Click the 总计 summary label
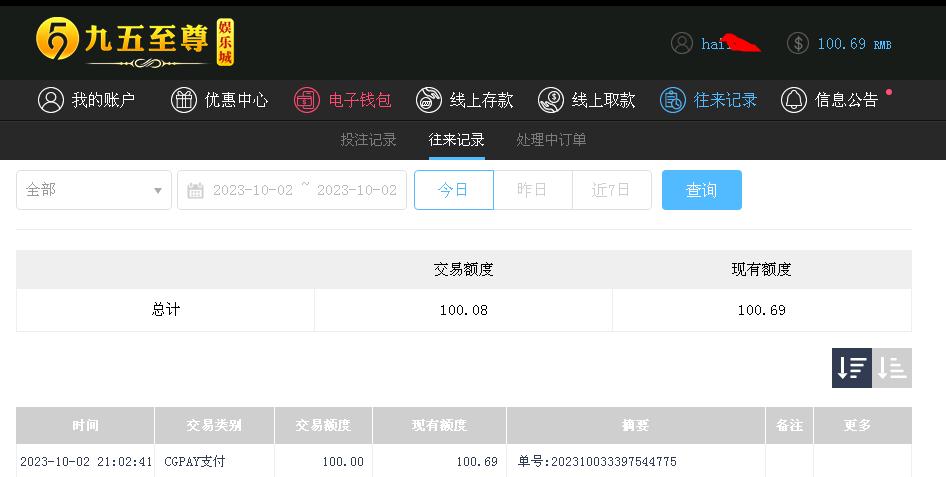This screenshot has height=477, width=946. pyautogui.click(x=165, y=310)
